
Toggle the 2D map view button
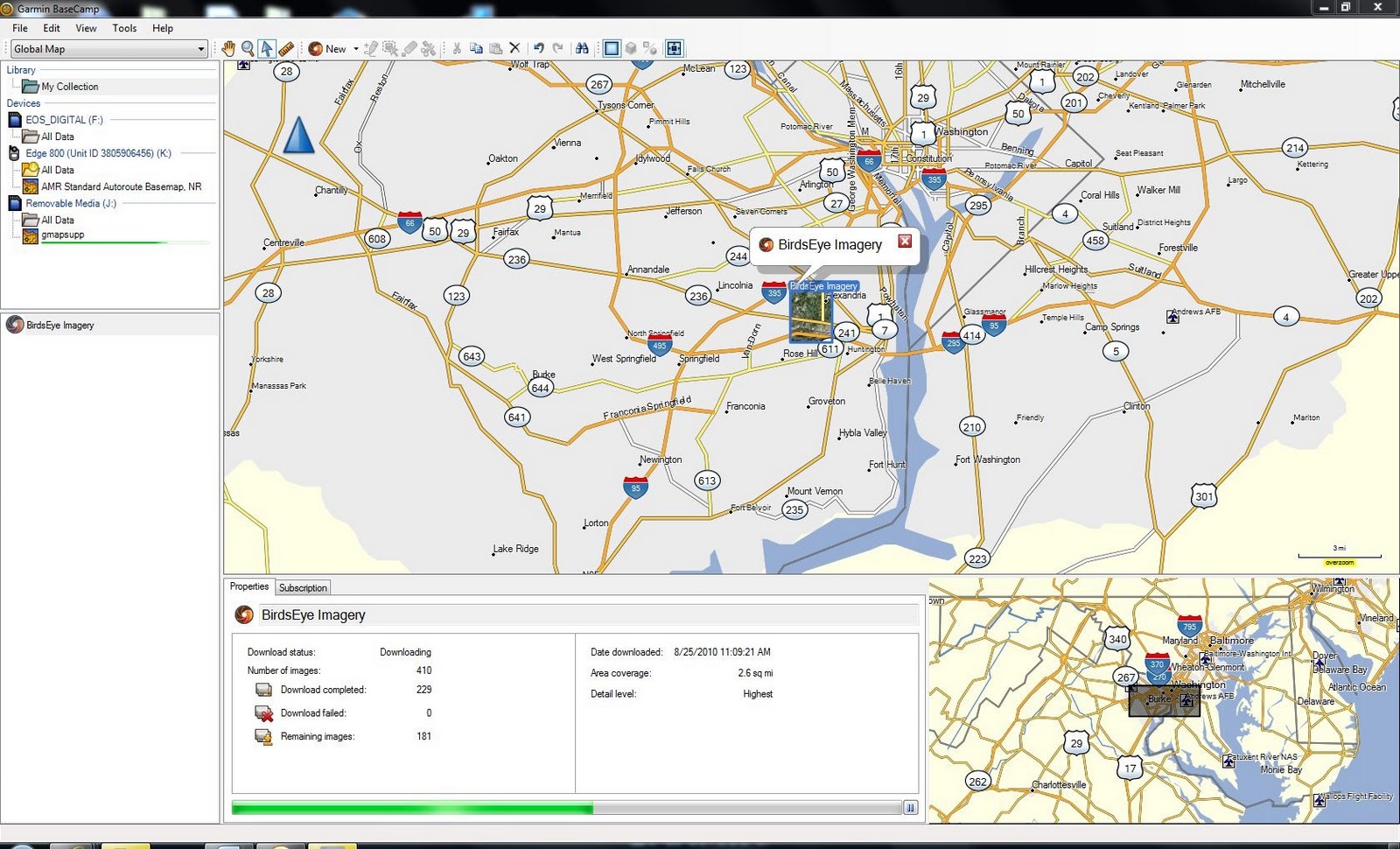pos(612,48)
